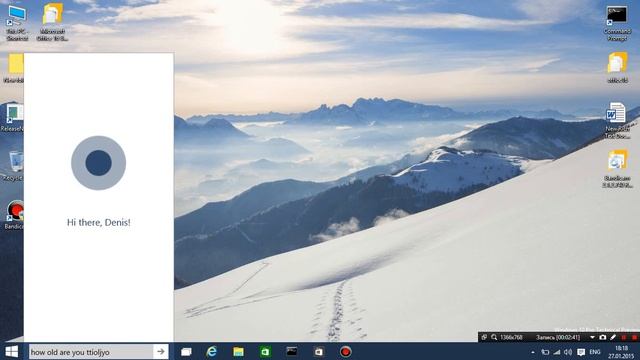Open Bandicam red record icon on taskbar
Viewport: 640px width, 360px height.
click(x=345, y=351)
